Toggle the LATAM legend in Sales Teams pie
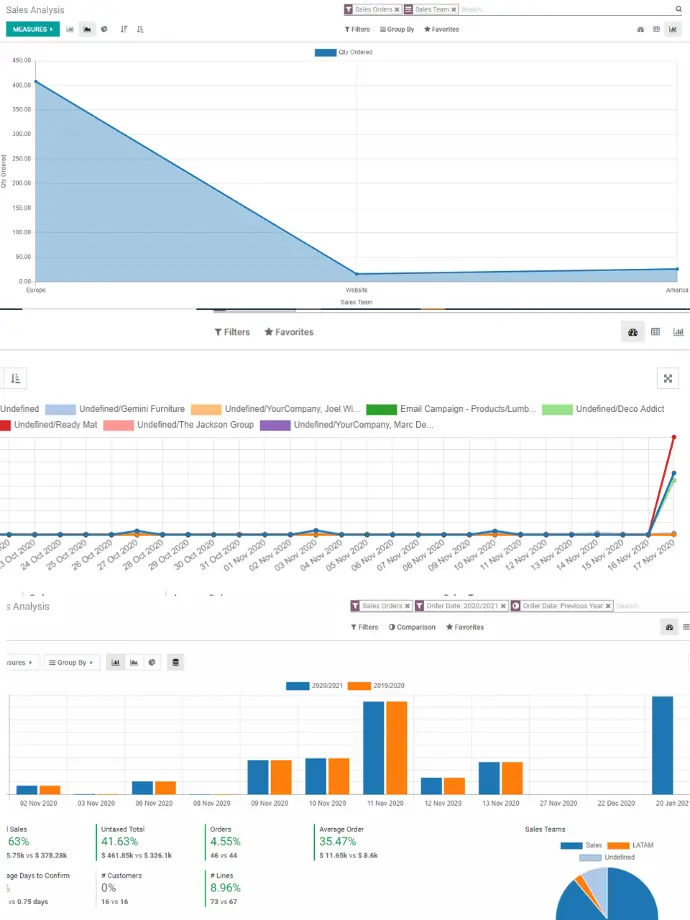The image size is (690, 920). [x=630, y=845]
